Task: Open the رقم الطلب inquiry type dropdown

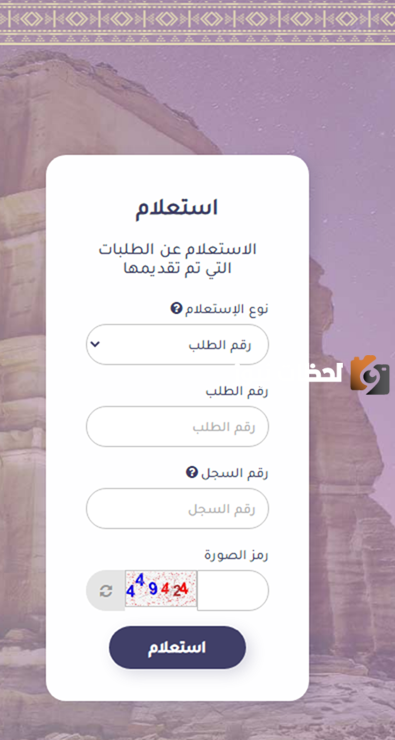Action: pyautogui.click(x=177, y=345)
